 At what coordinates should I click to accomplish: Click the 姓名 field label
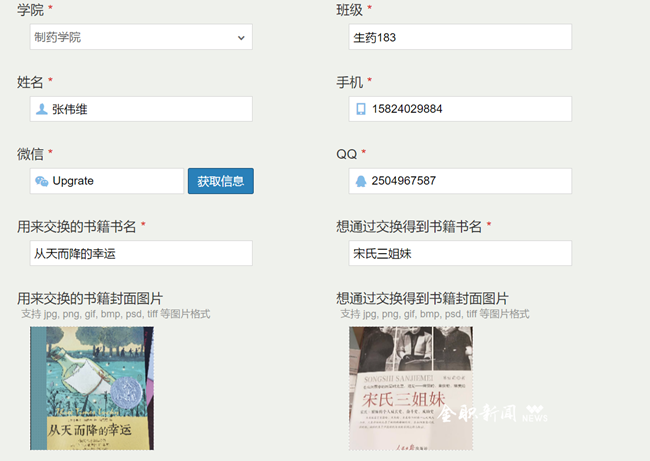(30, 82)
